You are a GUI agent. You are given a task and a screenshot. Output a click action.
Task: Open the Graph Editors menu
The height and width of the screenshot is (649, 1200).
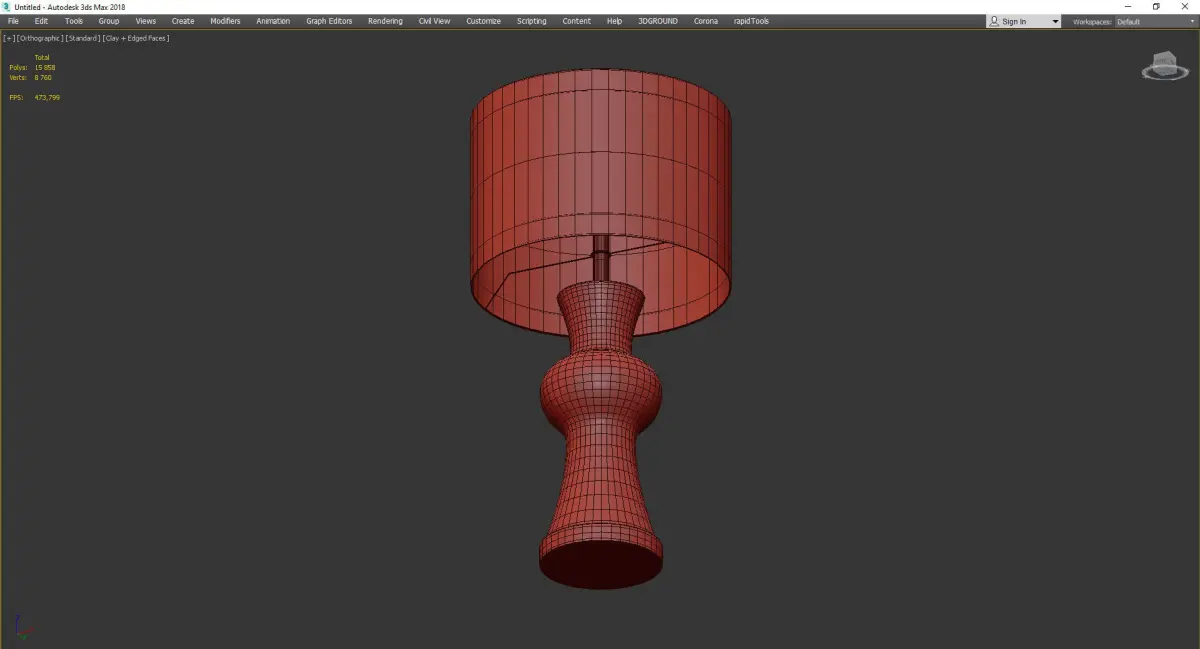click(x=329, y=21)
